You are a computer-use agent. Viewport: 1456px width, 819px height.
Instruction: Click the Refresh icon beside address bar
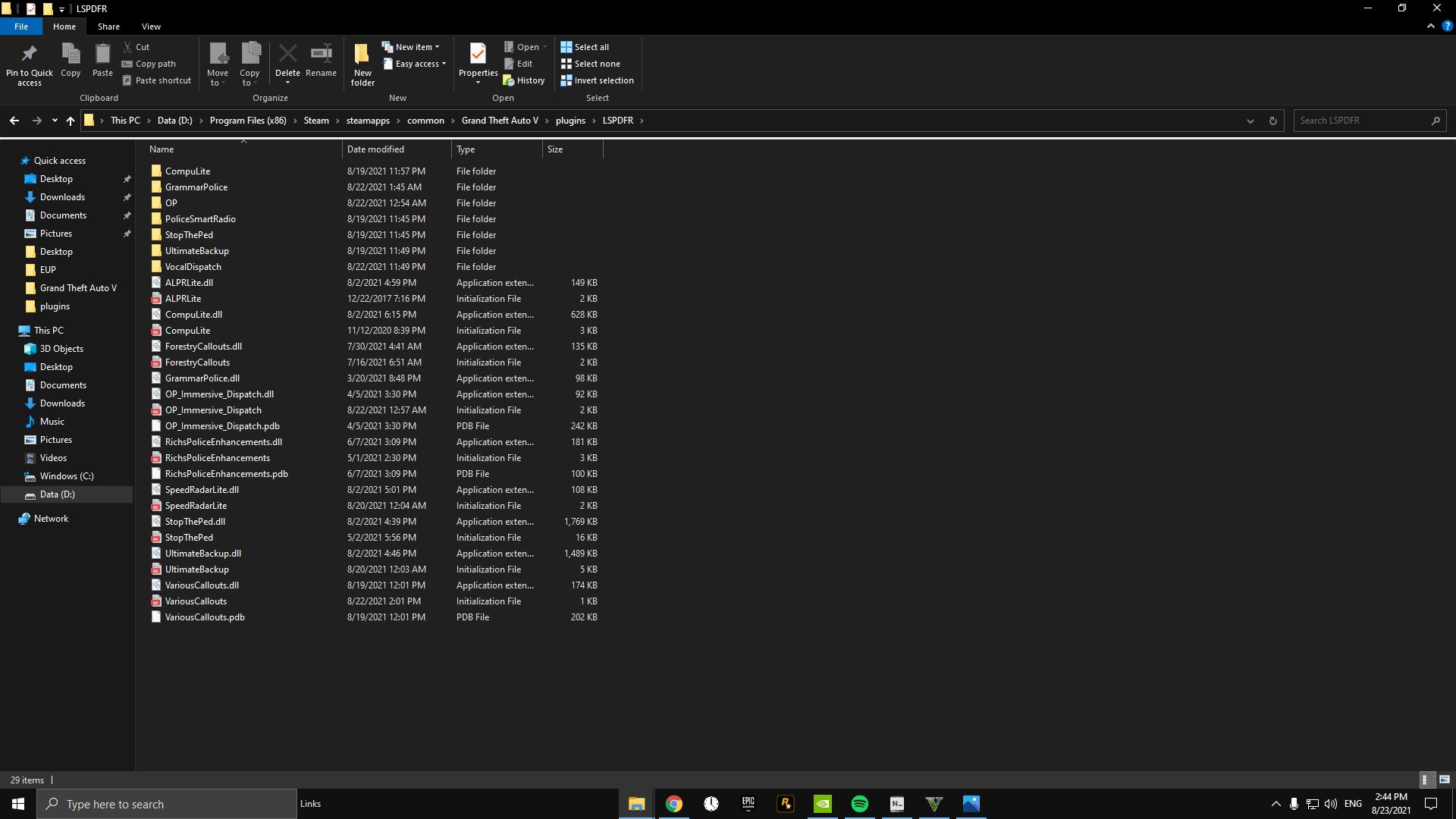click(x=1273, y=121)
